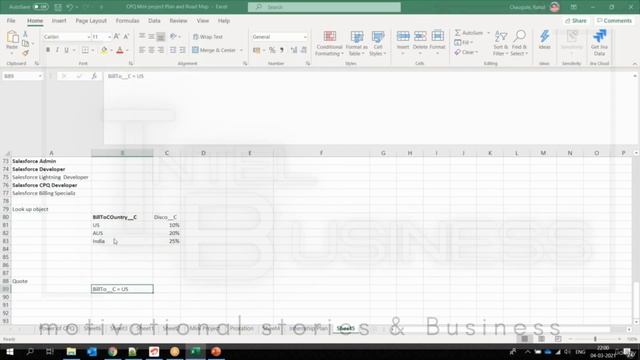
Task: Click the percent style icon
Action: pos(272,50)
